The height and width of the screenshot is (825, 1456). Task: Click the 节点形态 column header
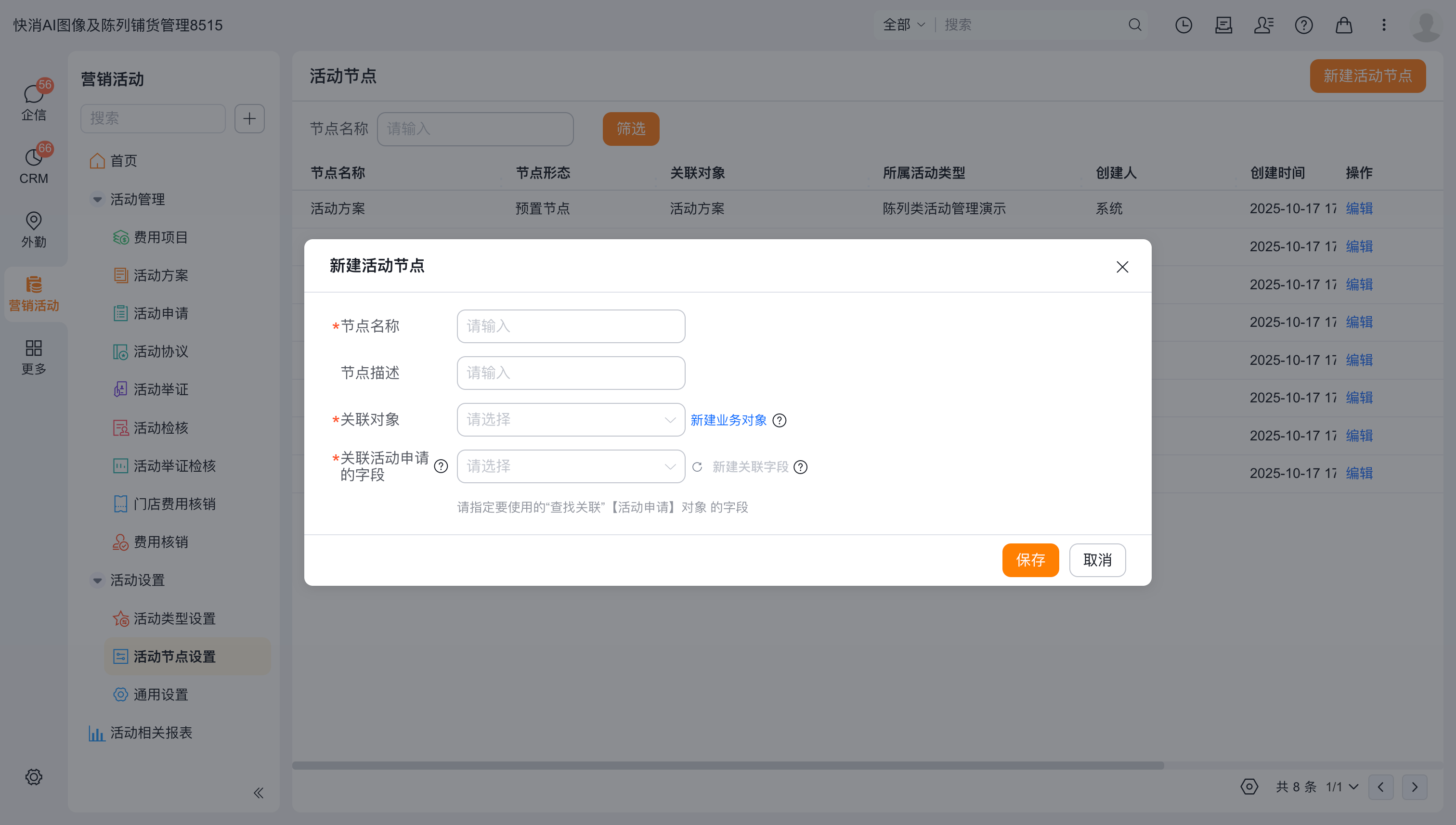542,173
